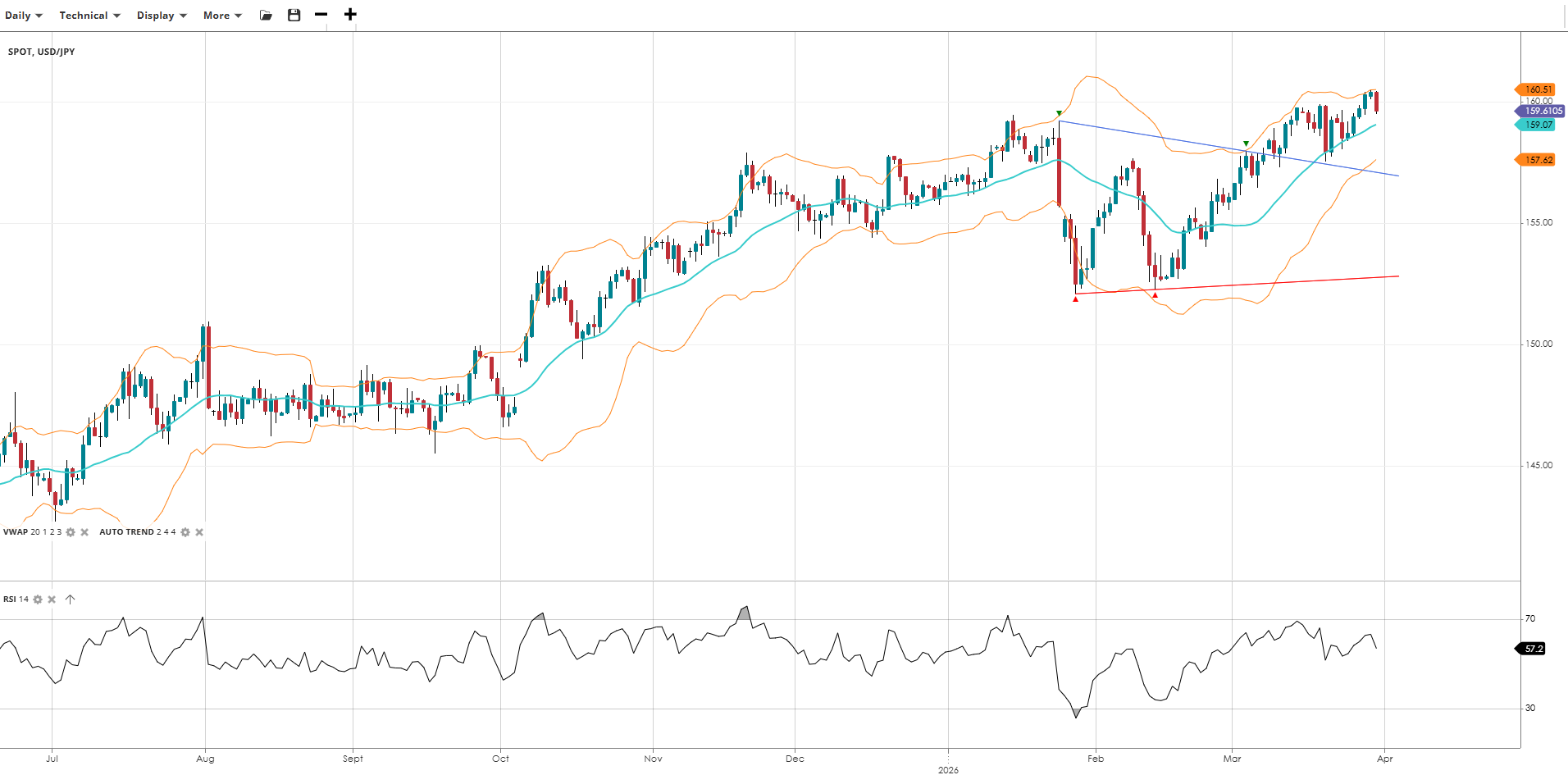Open the load chart folder icon
This screenshot has width=1568, height=775.
[266, 15]
